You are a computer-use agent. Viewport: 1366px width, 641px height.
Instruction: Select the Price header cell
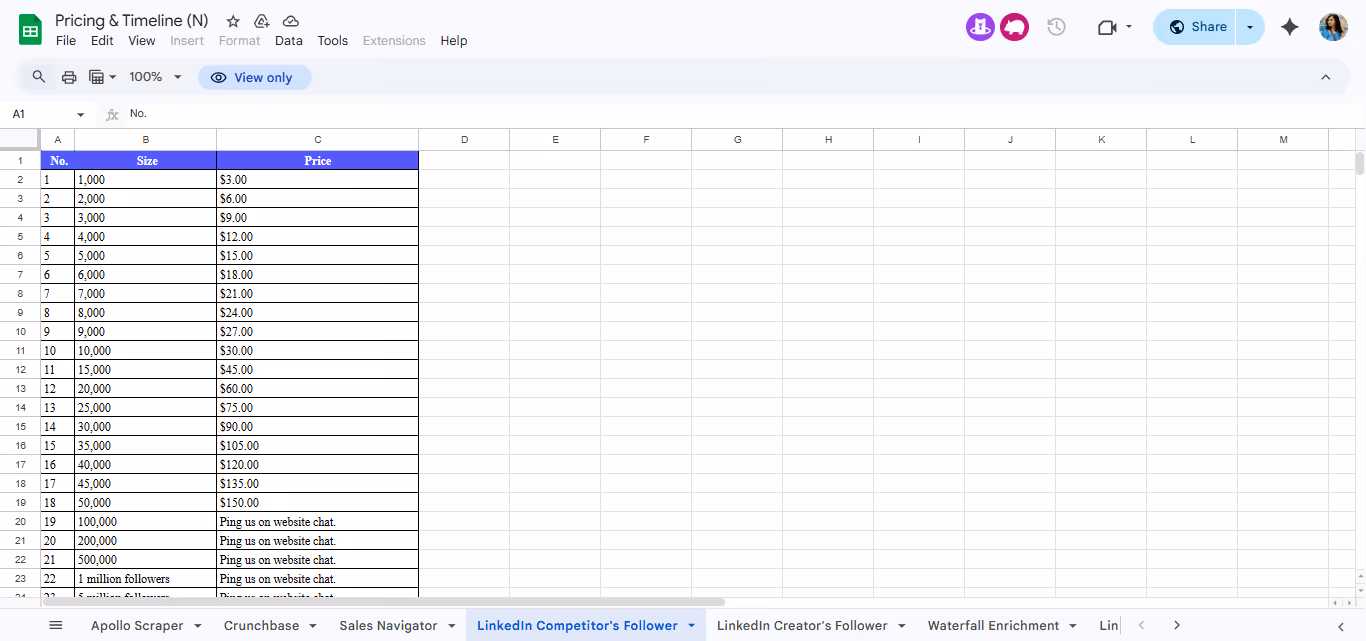tap(318, 161)
